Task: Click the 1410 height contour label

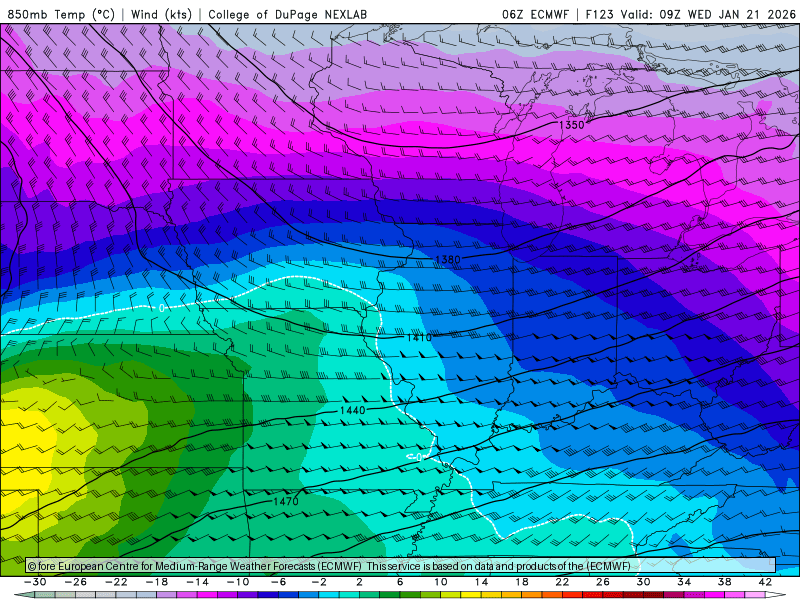Action: (419, 337)
